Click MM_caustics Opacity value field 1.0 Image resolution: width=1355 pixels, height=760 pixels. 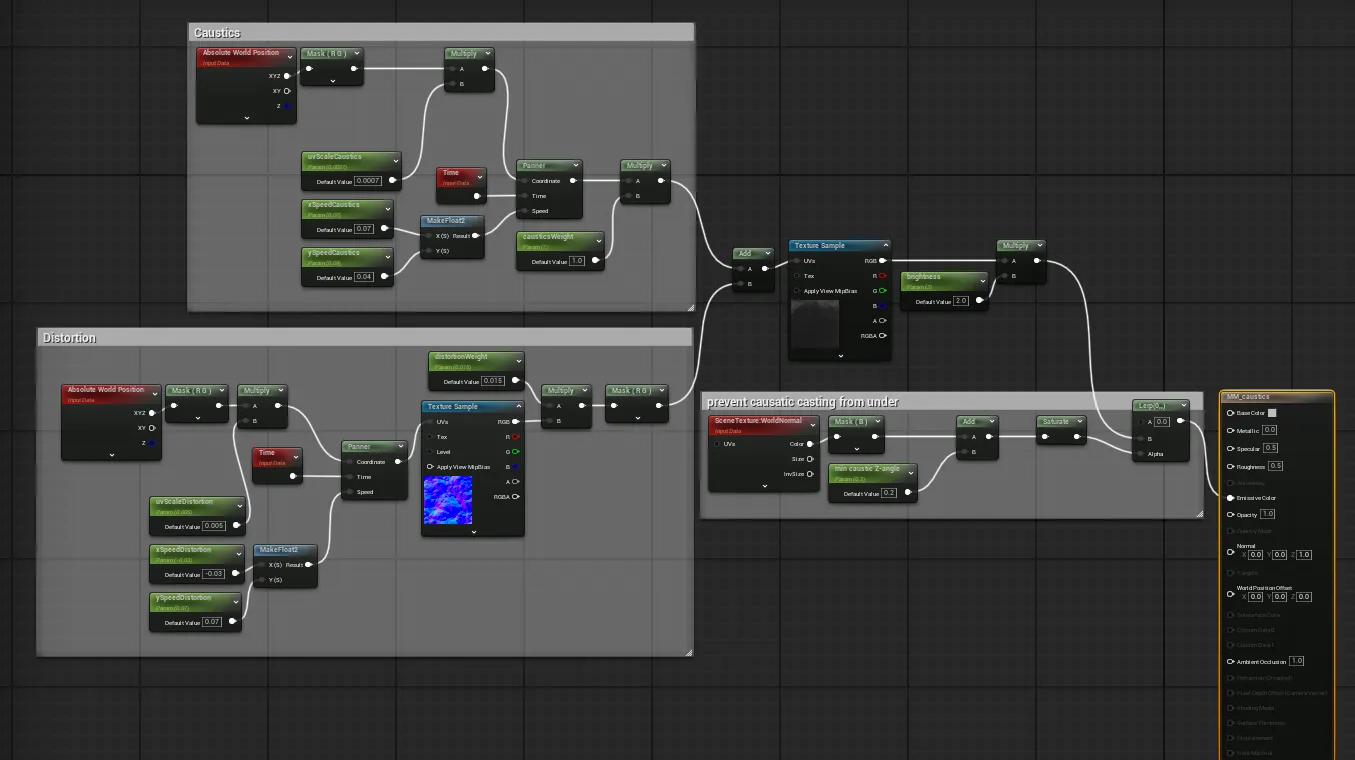pyautogui.click(x=1268, y=514)
